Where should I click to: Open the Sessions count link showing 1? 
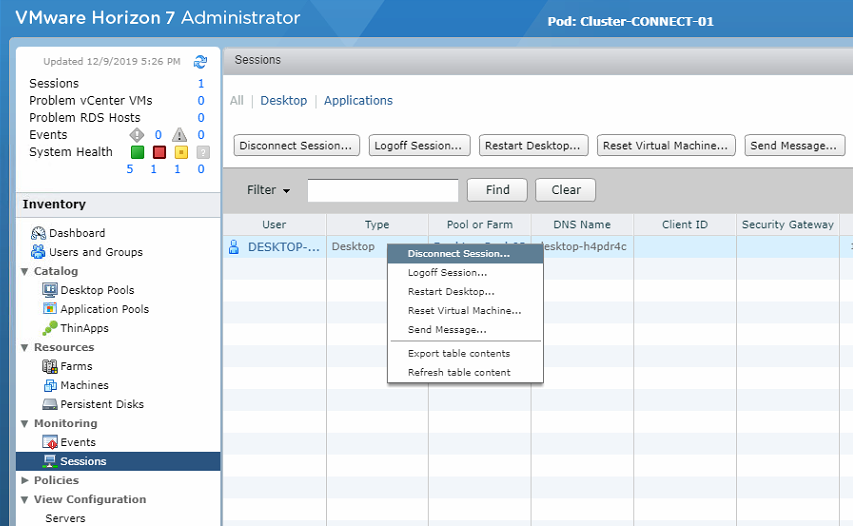[201, 84]
